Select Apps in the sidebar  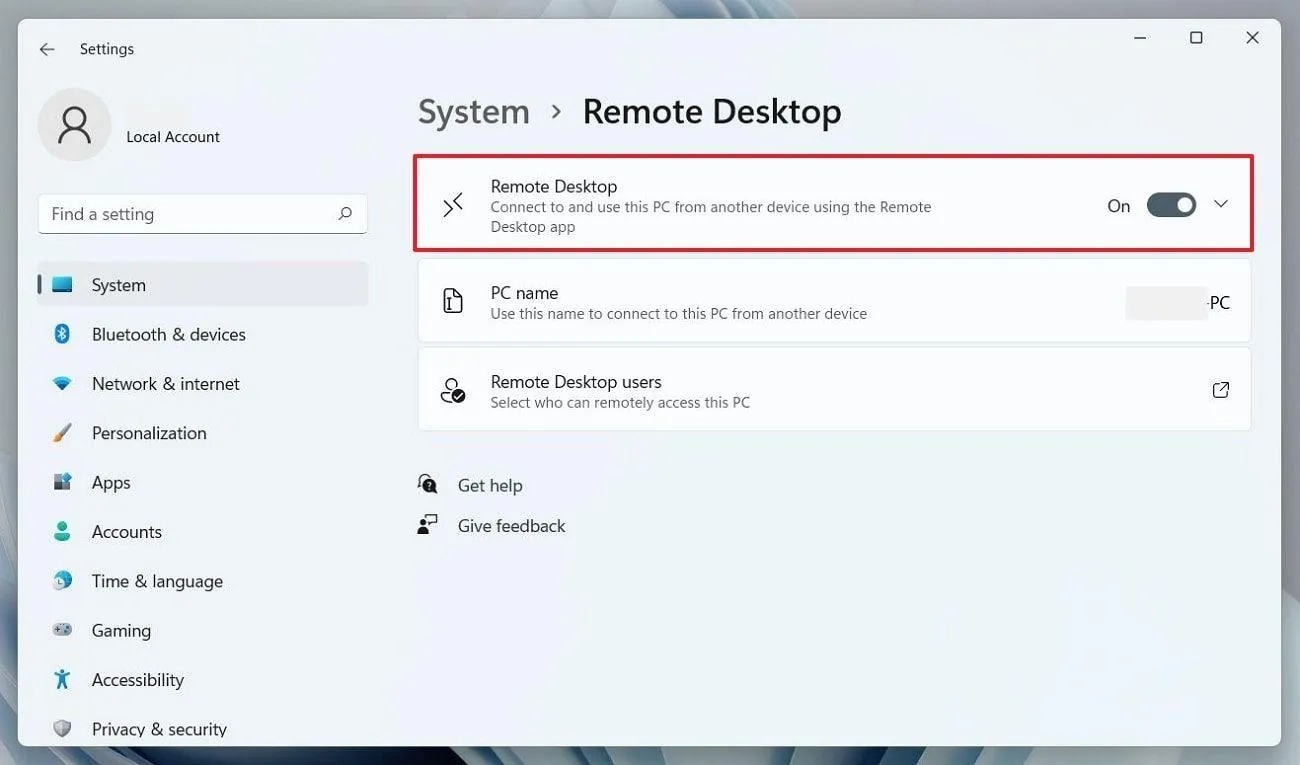(203, 482)
